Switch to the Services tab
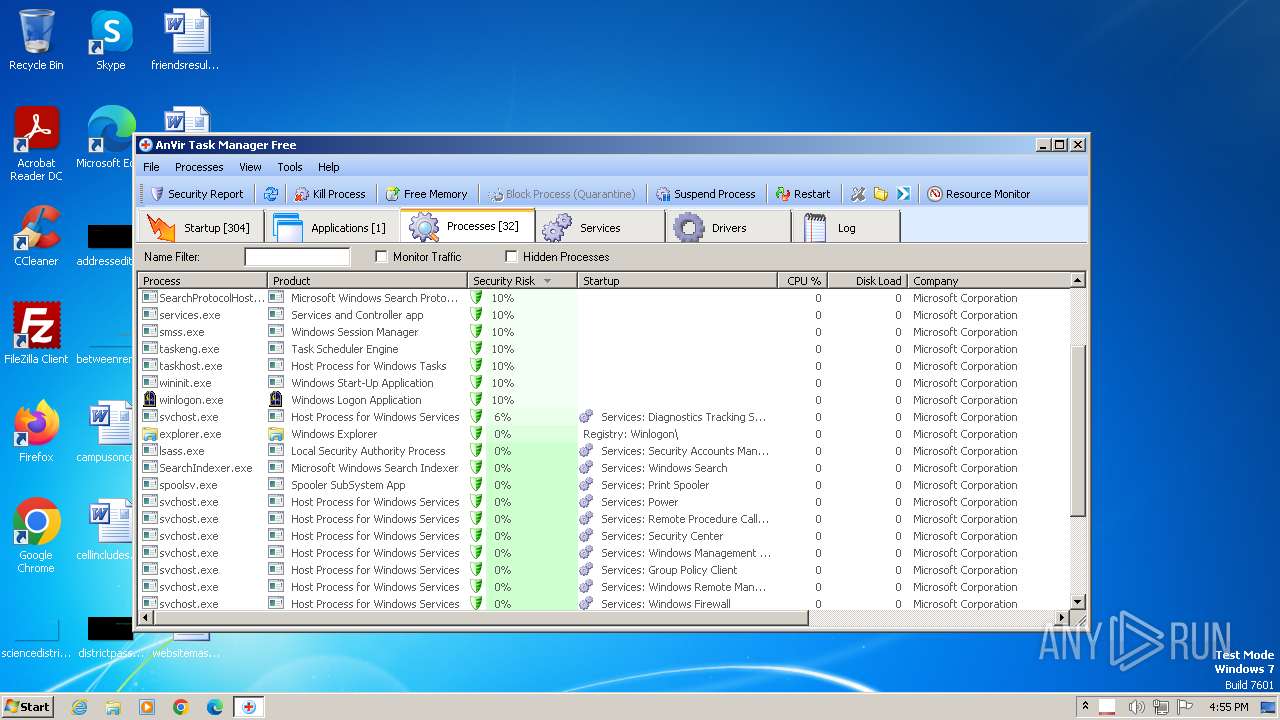Image resolution: width=1280 pixels, height=720 pixels. [600, 227]
